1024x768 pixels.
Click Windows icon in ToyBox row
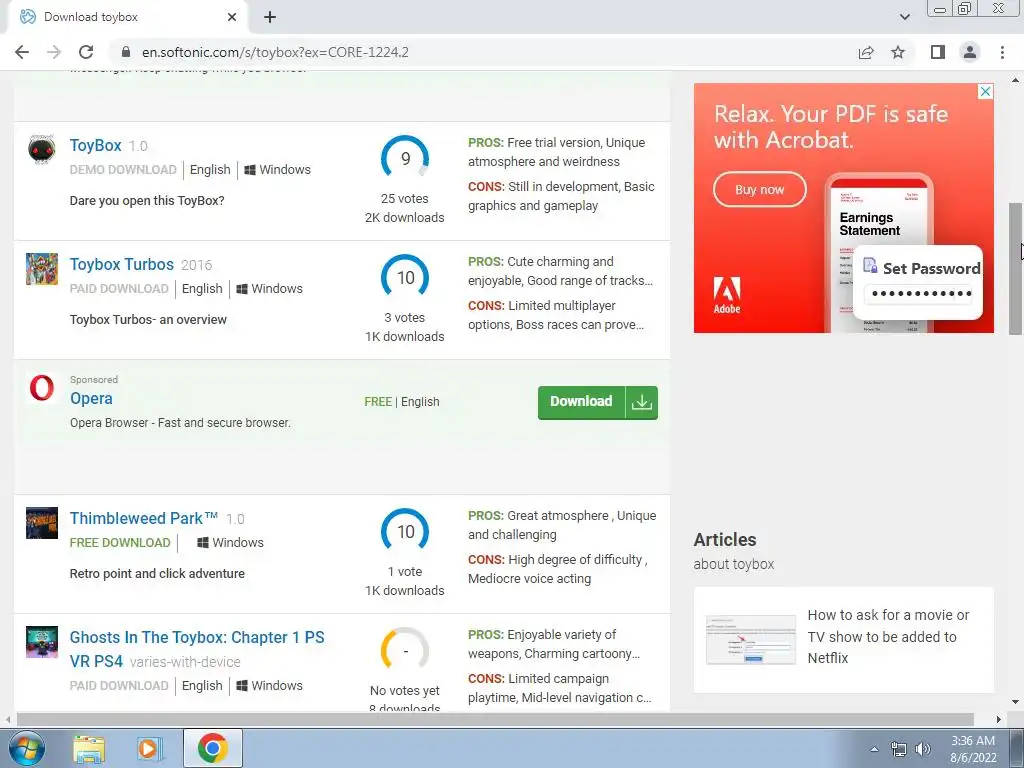[x=249, y=170]
